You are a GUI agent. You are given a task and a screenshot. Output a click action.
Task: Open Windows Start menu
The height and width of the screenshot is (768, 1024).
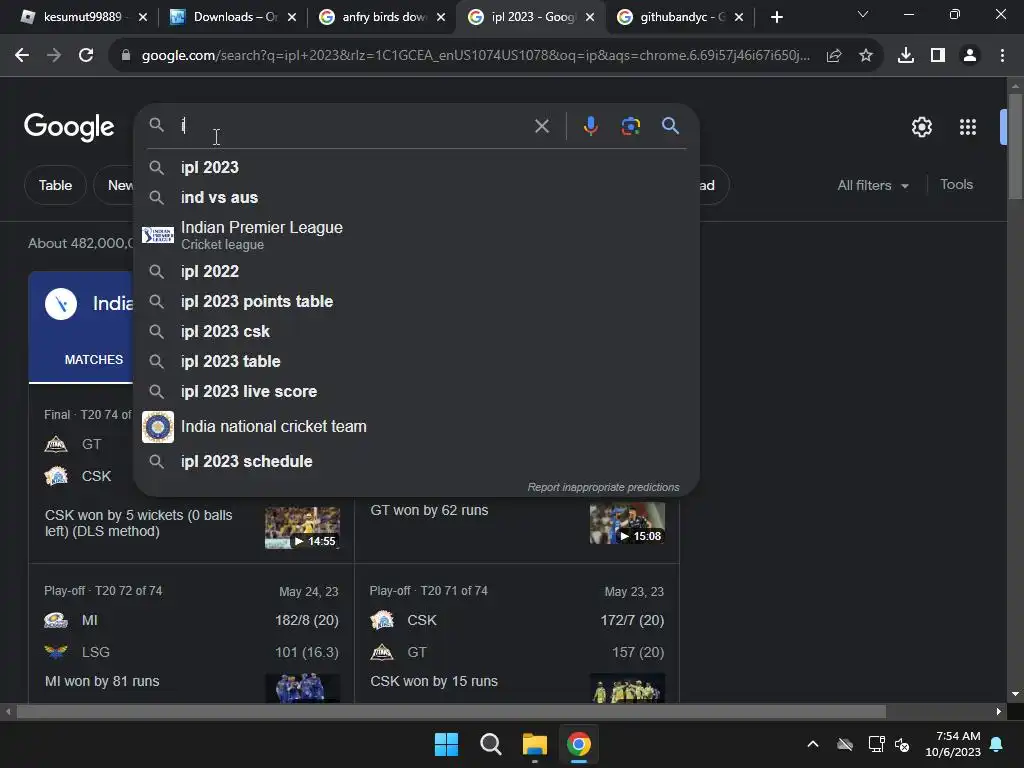[447, 744]
